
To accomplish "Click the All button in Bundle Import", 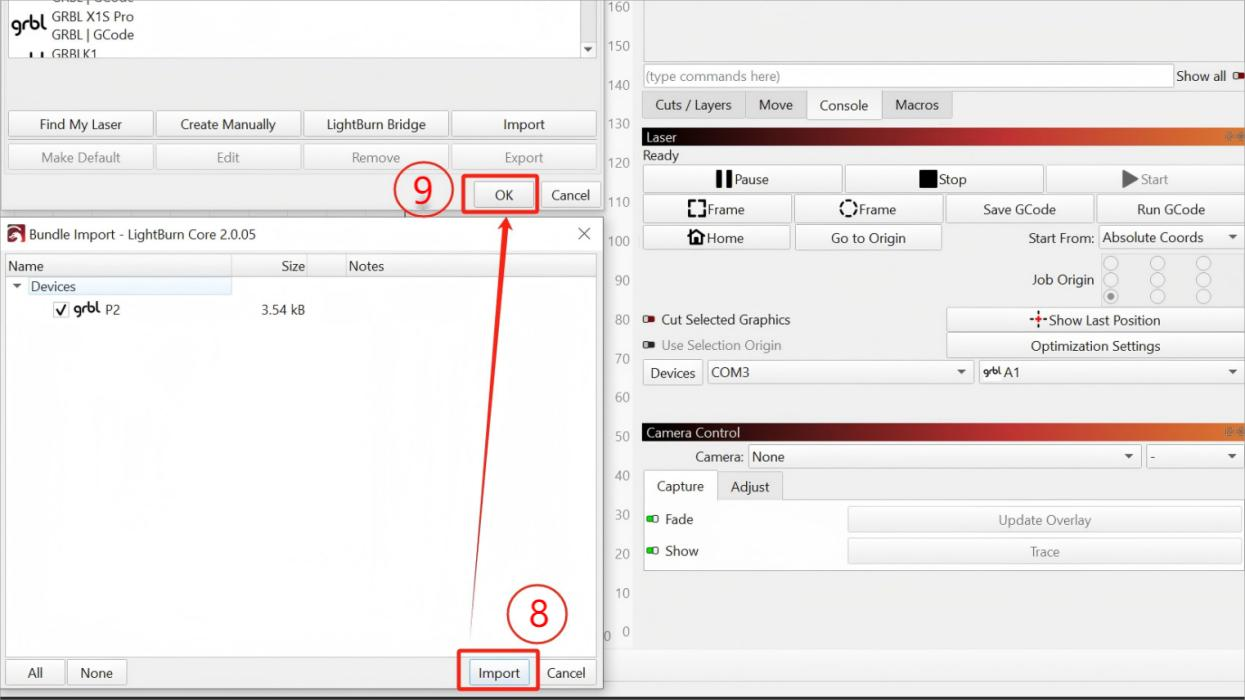I will (x=35, y=673).
